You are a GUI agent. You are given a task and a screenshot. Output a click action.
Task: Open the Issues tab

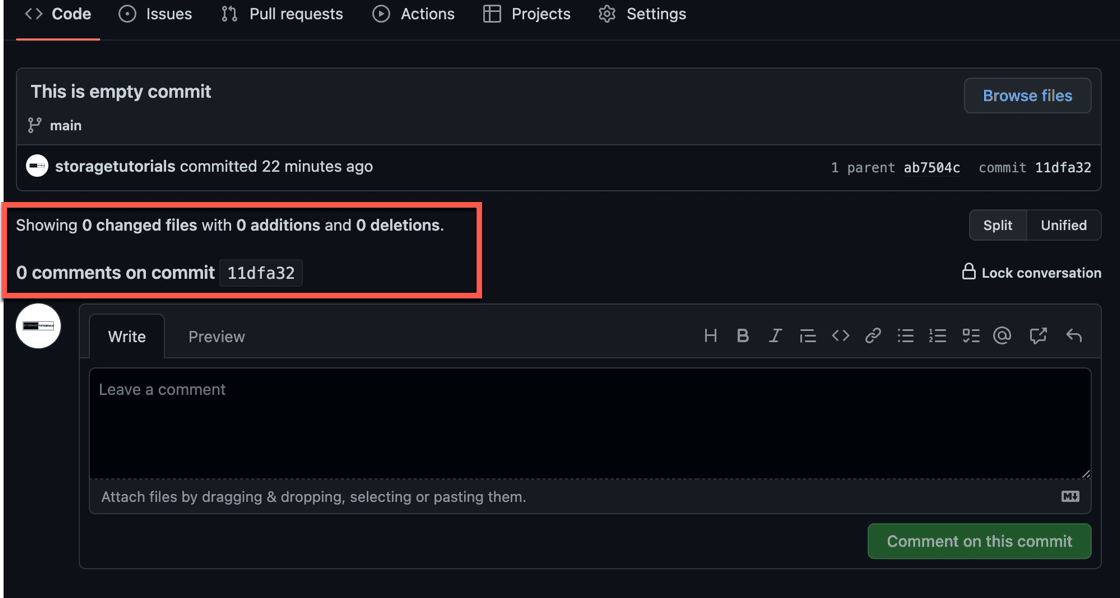(x=155, y=14)
